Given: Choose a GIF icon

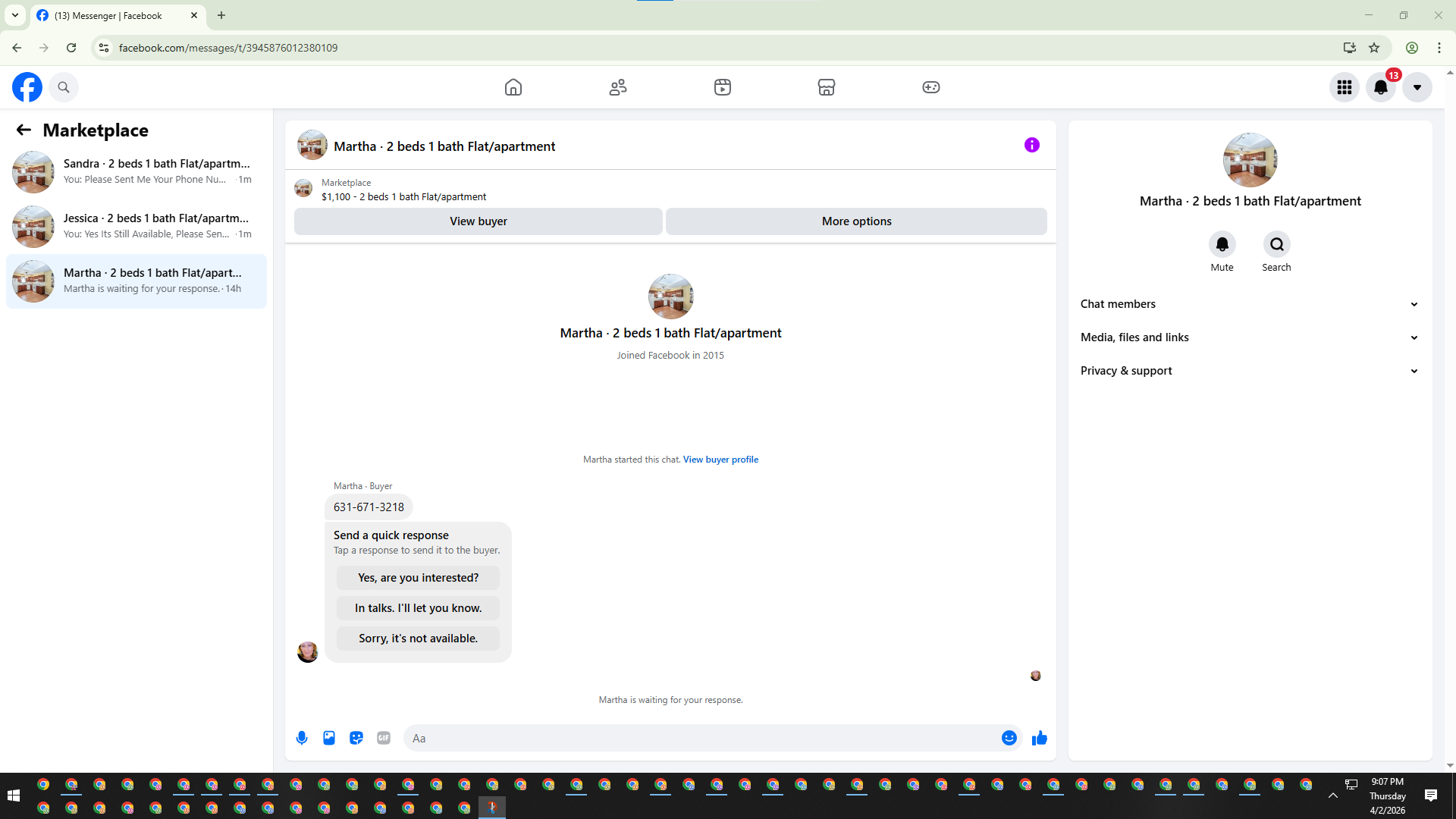Looking at the screenshot, I should click(384, 738).
